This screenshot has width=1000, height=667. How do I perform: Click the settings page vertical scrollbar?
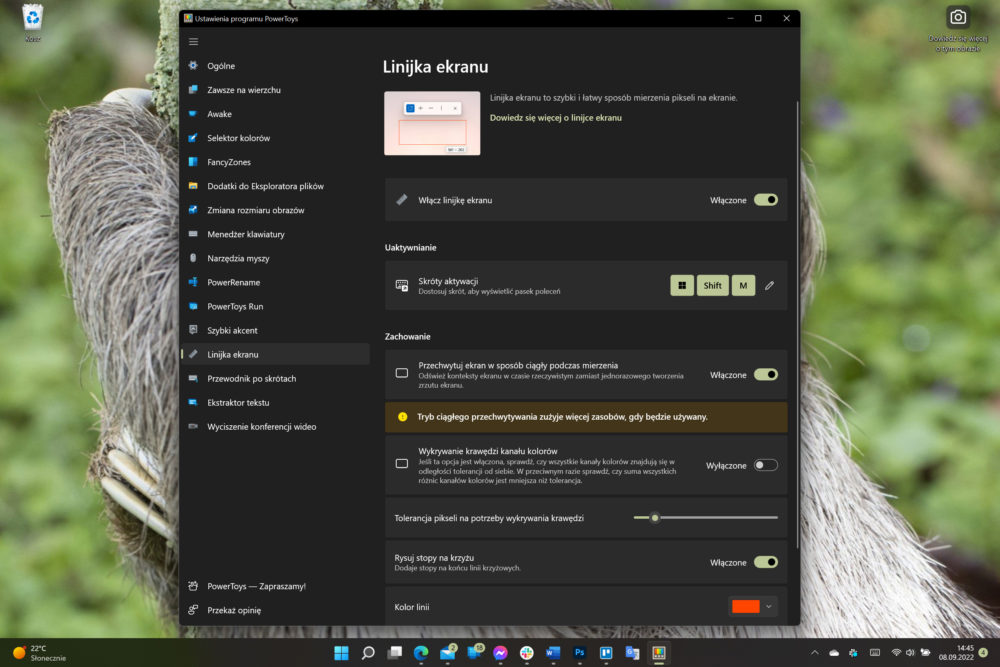(x=797, y=324)
